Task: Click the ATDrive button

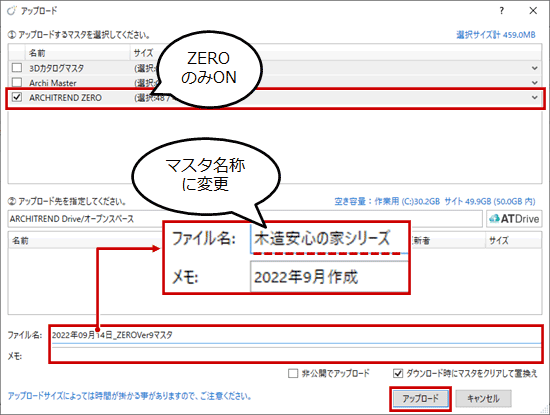Action: (x=514, y=219)
